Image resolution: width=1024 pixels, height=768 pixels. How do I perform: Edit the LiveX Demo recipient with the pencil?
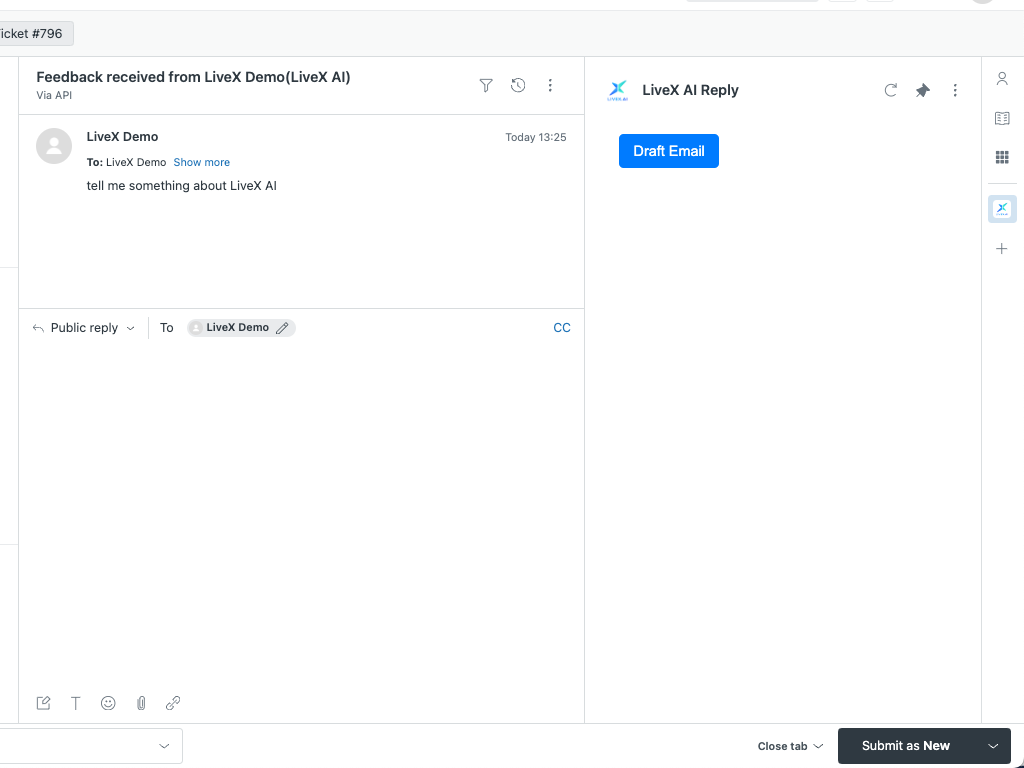click(282, 327)
